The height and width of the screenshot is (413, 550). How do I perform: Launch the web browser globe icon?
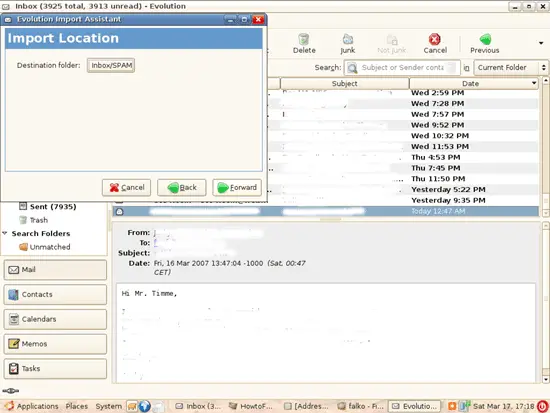[145, 406]
